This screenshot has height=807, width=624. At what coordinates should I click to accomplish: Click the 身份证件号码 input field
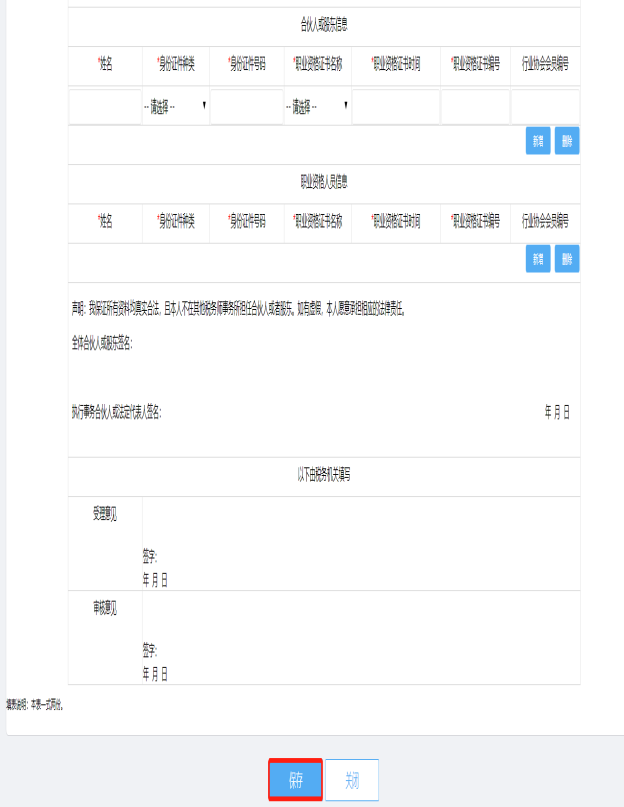click(247, 107)
